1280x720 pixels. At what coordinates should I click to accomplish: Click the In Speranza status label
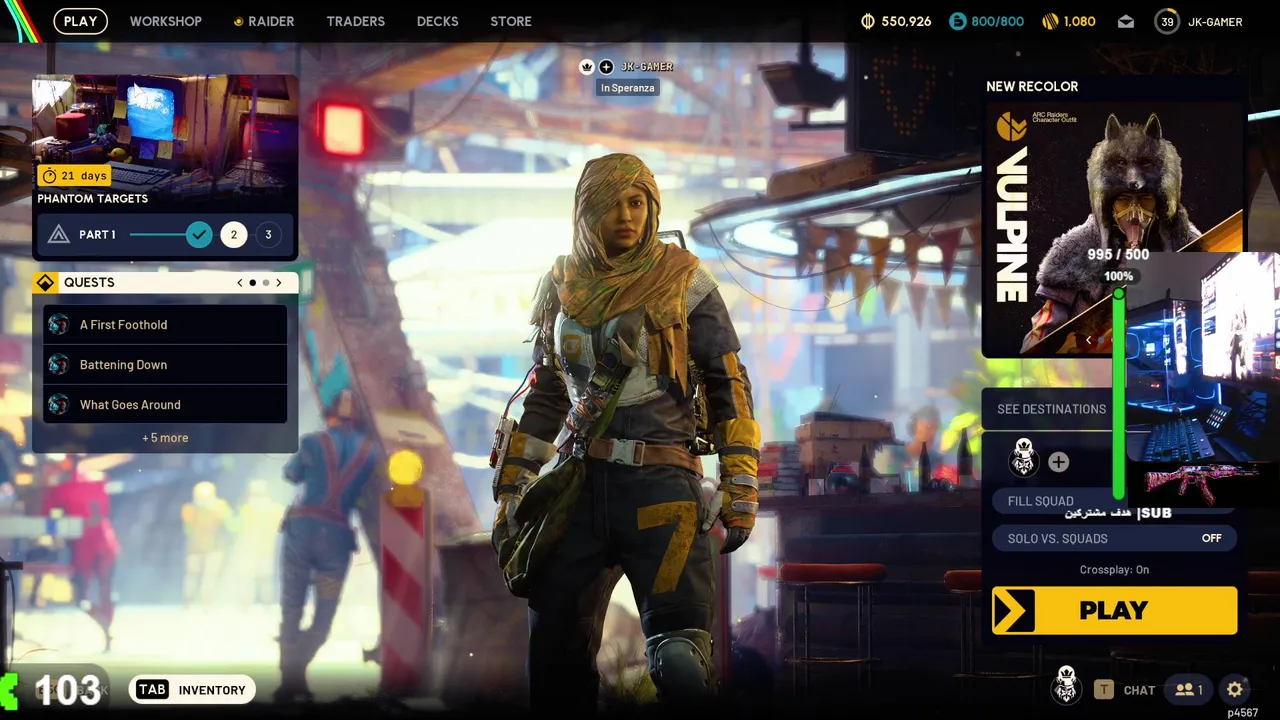(x=627, y=88)
